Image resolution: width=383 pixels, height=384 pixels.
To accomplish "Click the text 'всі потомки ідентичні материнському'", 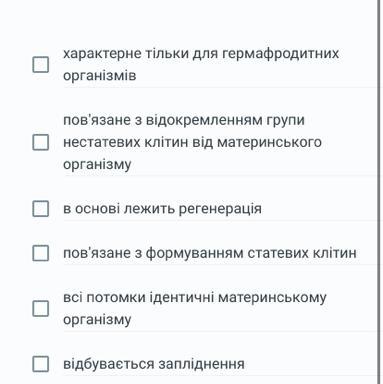I will 195,297.
